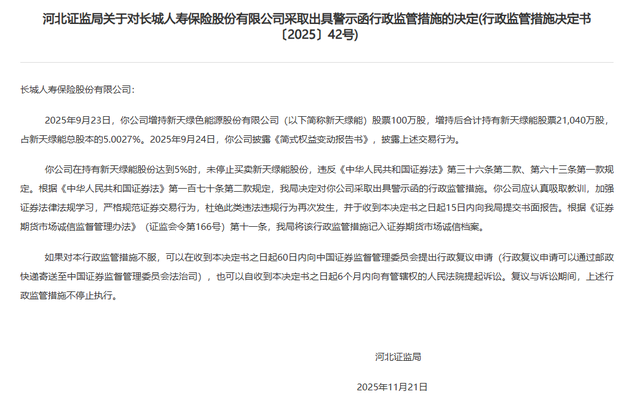640x402 pixels.
Task: Click the percentage 5.0027% in the text
Action: pyautogui.click(x=122, y=139)
